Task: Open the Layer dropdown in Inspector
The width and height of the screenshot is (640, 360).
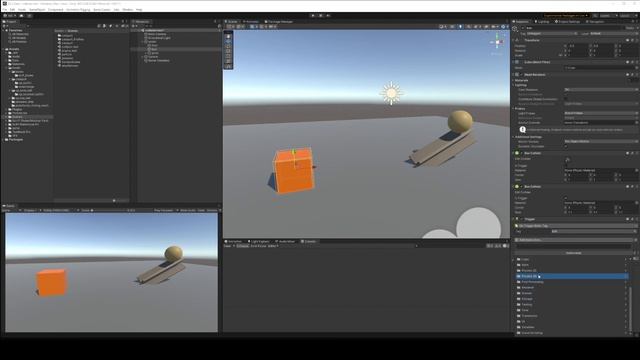Action: [x=613, y=33]
